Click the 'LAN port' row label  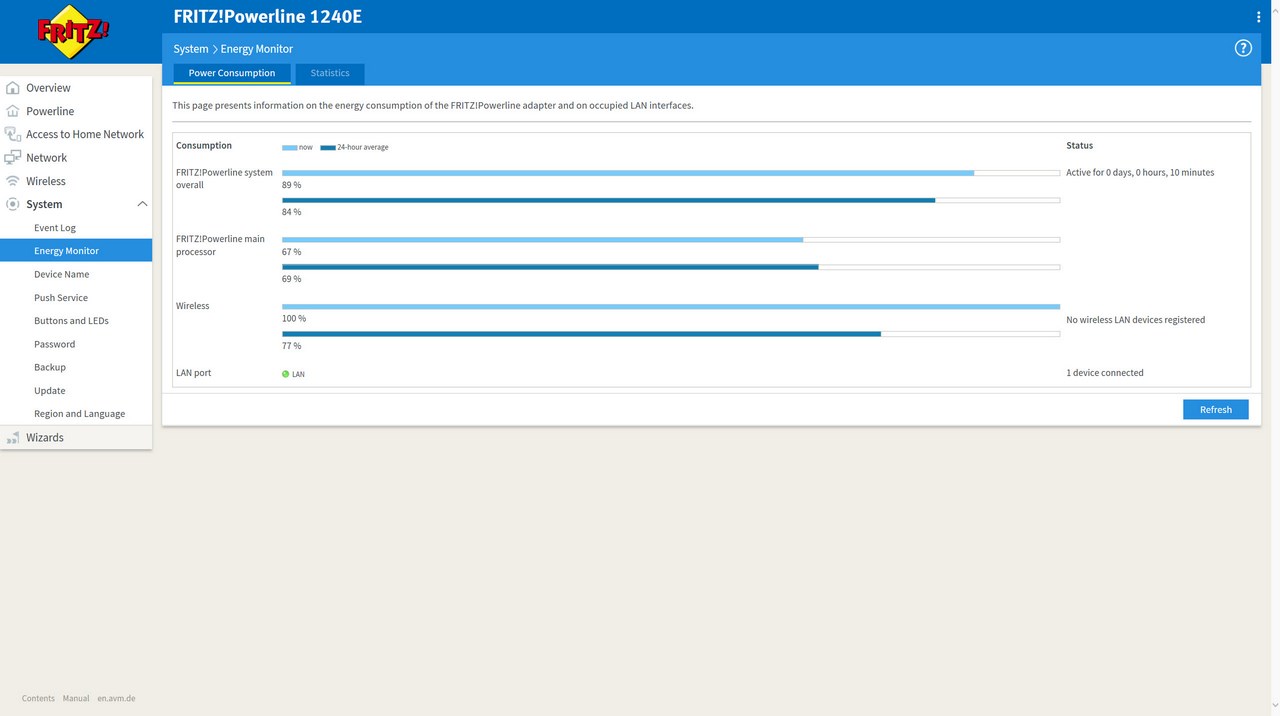pyautogui.click(x=194, y=373)
